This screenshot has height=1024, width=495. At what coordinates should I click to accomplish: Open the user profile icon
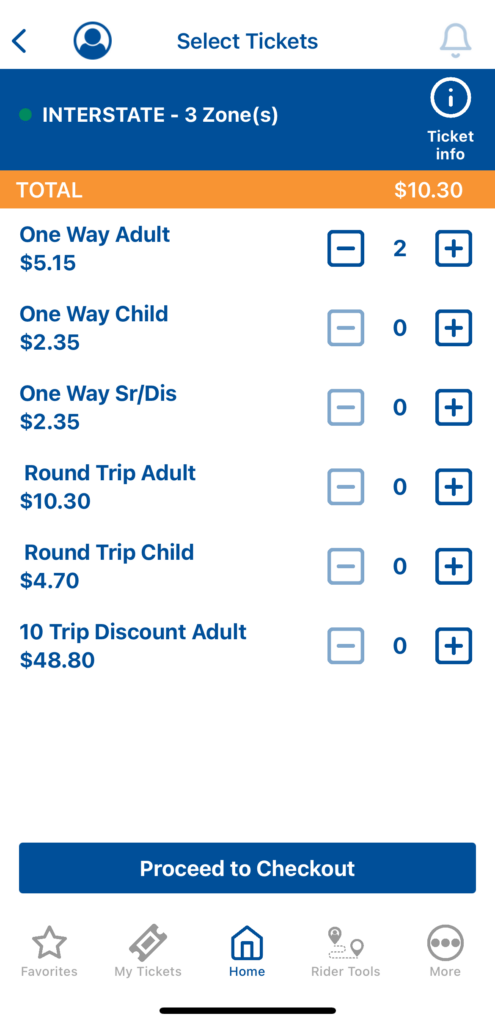tap(92, 40)
